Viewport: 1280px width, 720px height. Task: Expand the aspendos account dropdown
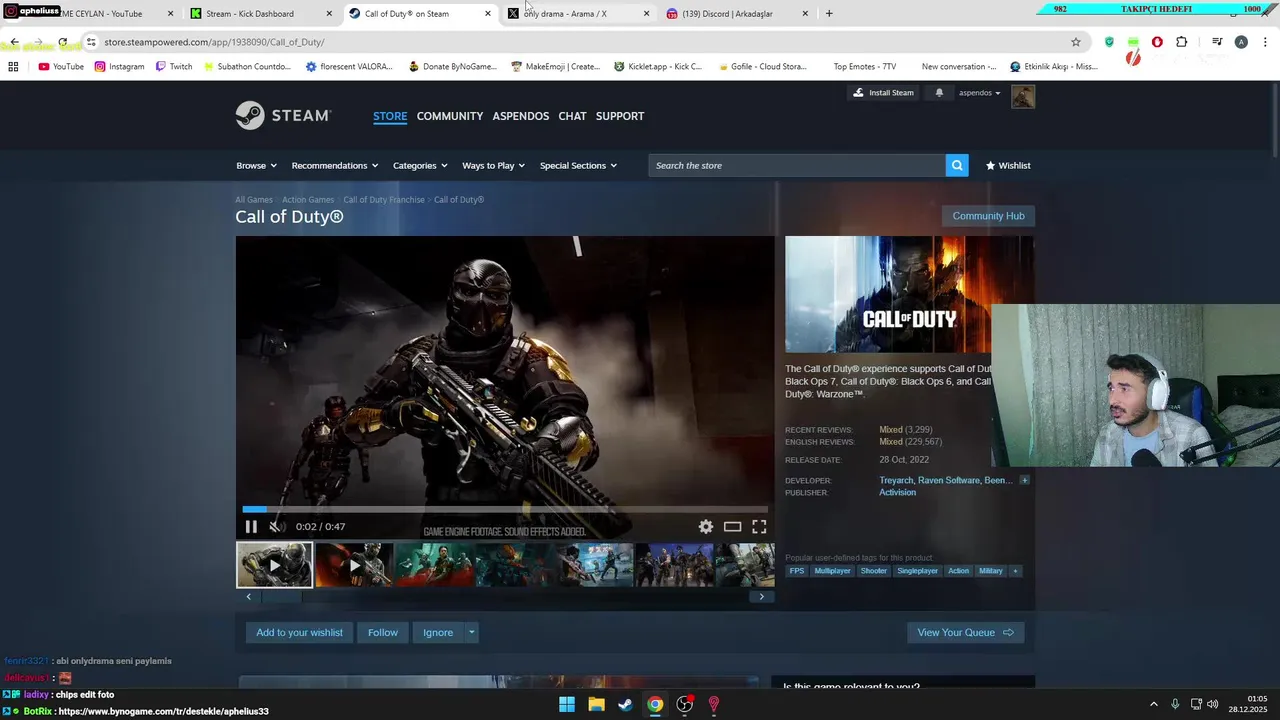[980, 93]
